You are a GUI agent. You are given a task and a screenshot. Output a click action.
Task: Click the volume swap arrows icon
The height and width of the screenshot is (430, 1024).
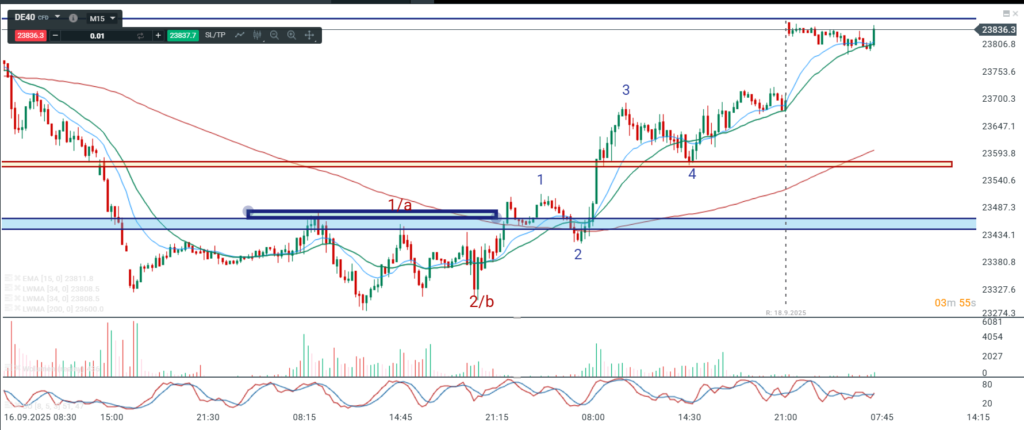tap(141, 35)
